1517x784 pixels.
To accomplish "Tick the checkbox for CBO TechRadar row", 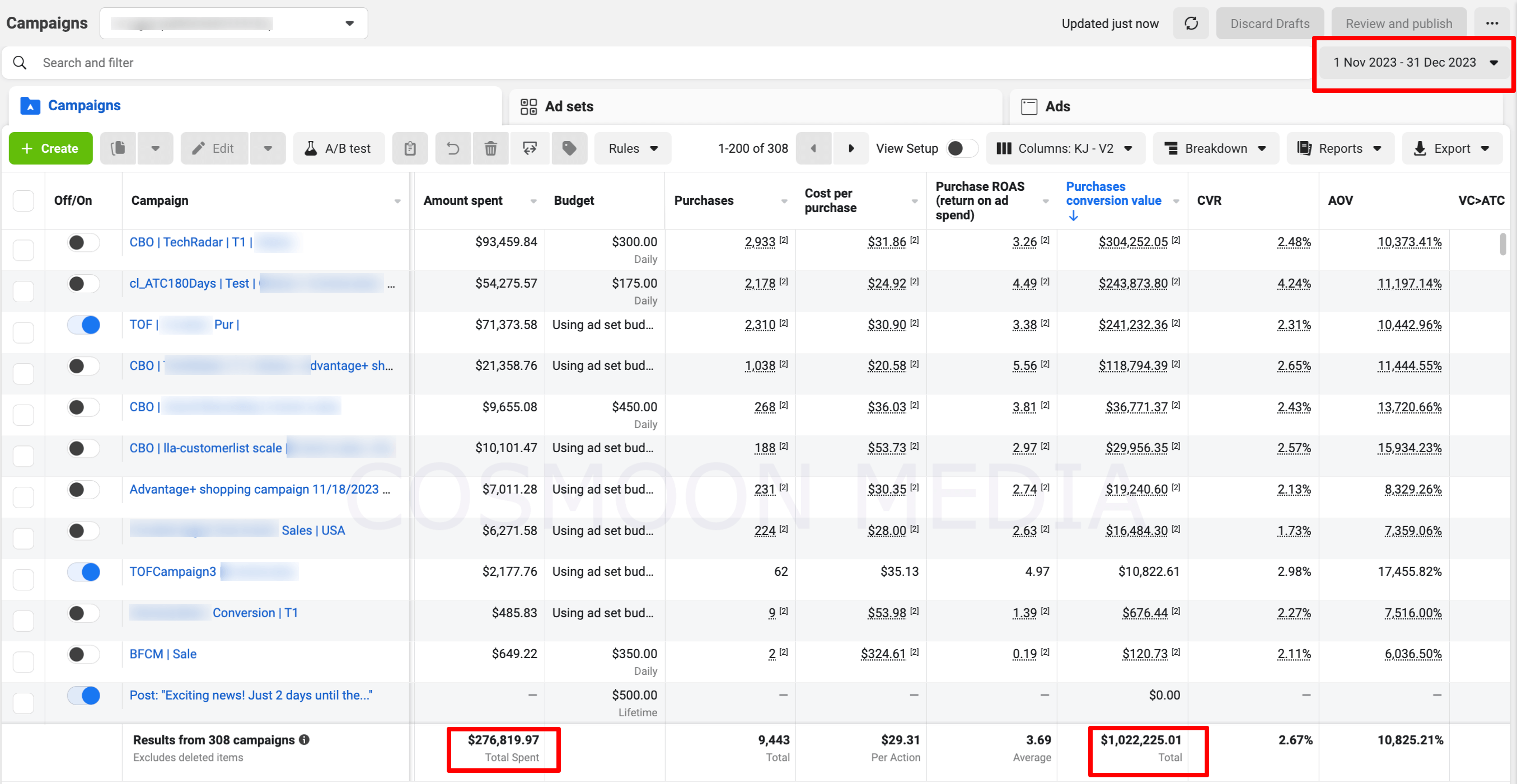I will pyautogui.click(x=24, y=250).
